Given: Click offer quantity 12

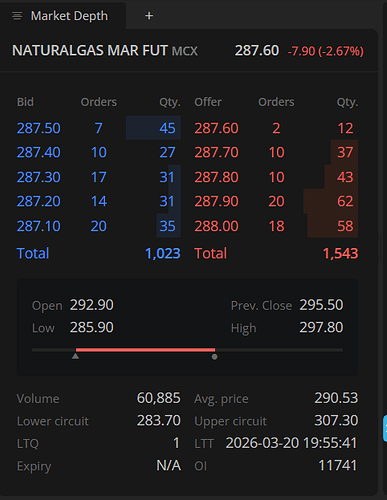Looking at the screenshot, I should click(x=345, y=128).
